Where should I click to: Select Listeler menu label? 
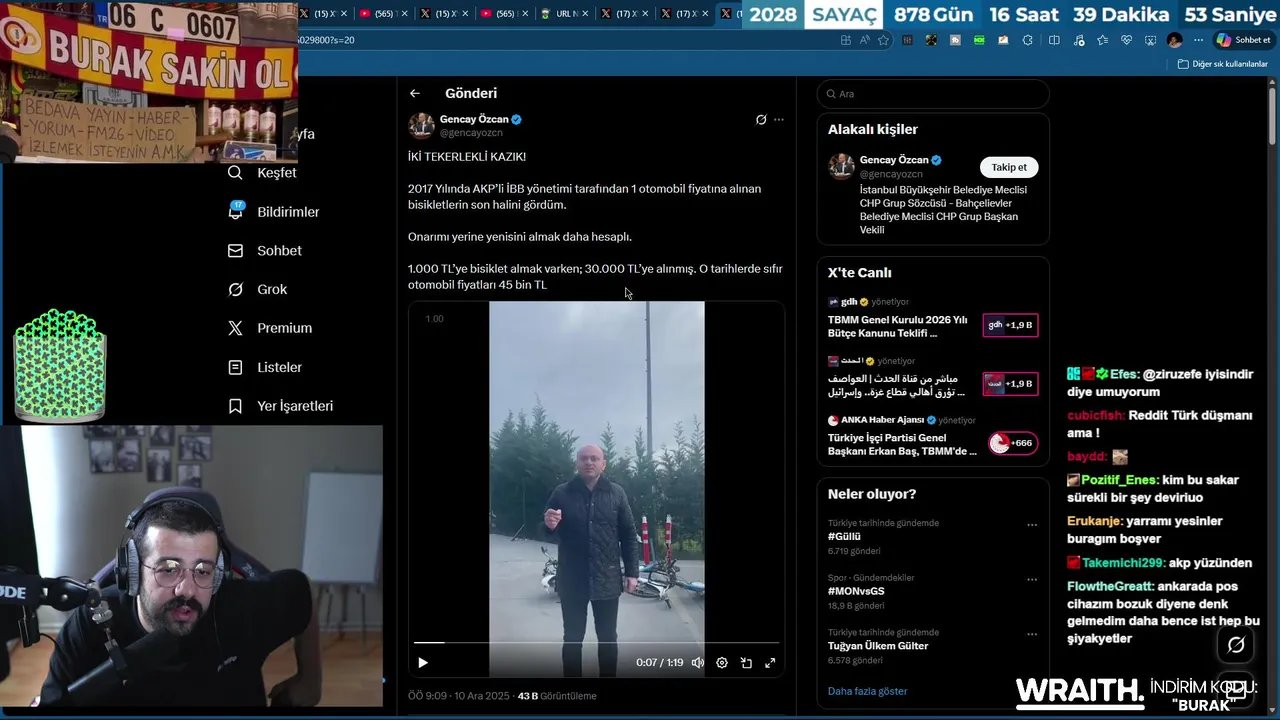279,367
